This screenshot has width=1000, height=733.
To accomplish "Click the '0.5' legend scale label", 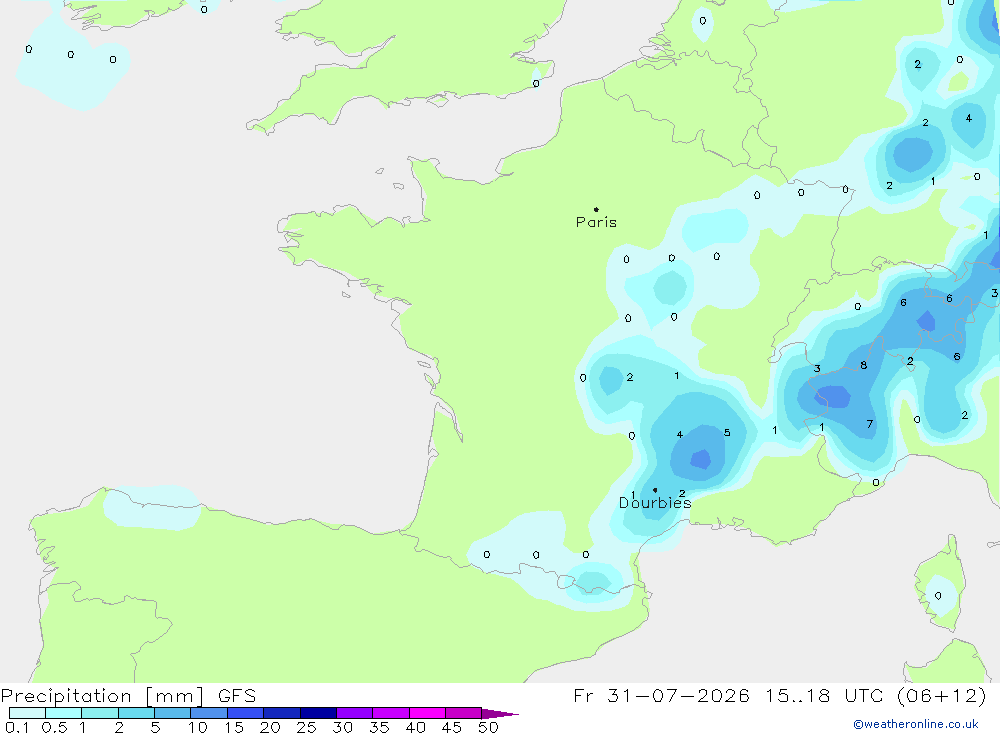I will click(x=54, y=727).
